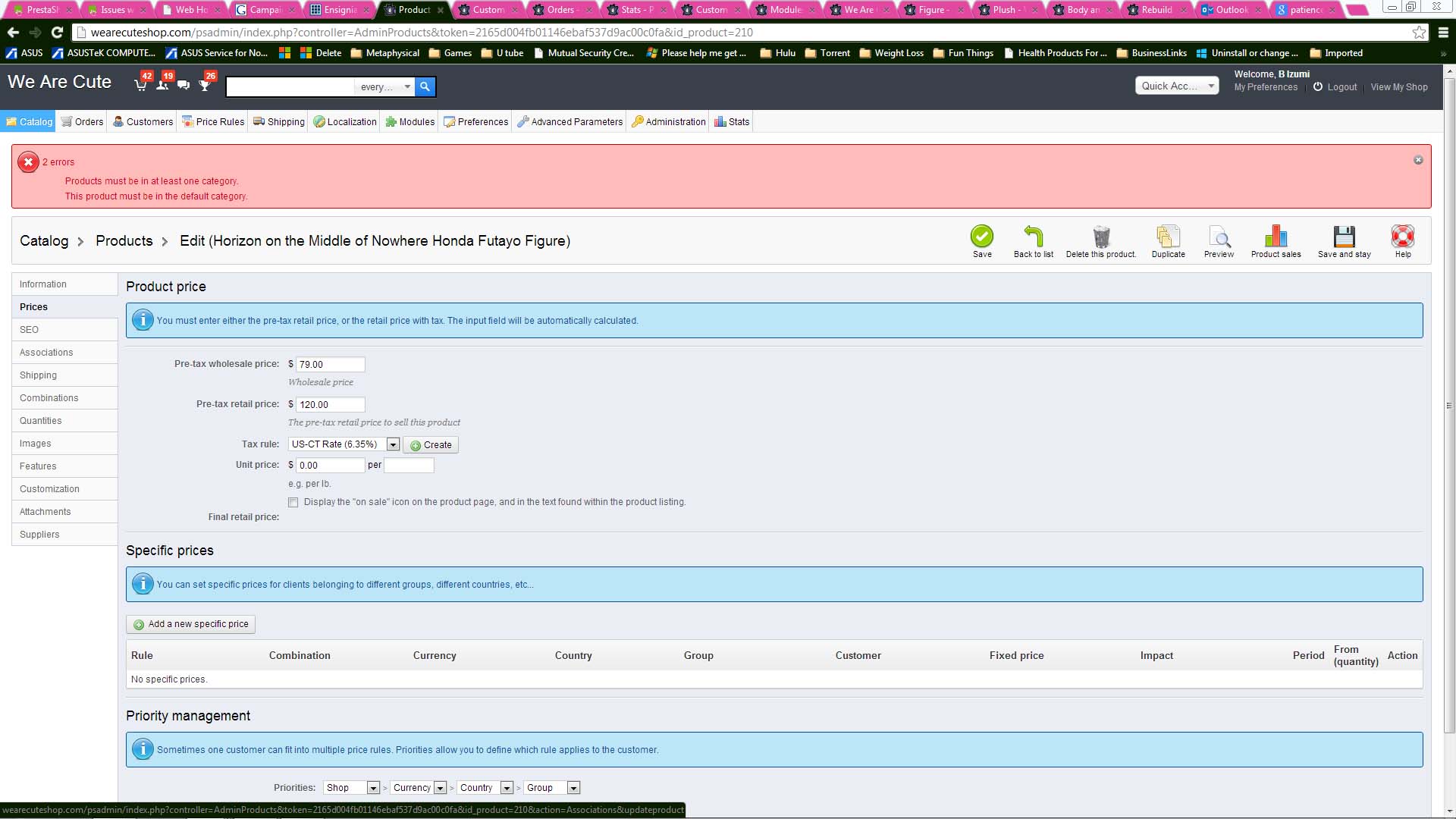Open the Modules menu
Screen dimensions: 1456x819
coord(410,122)
